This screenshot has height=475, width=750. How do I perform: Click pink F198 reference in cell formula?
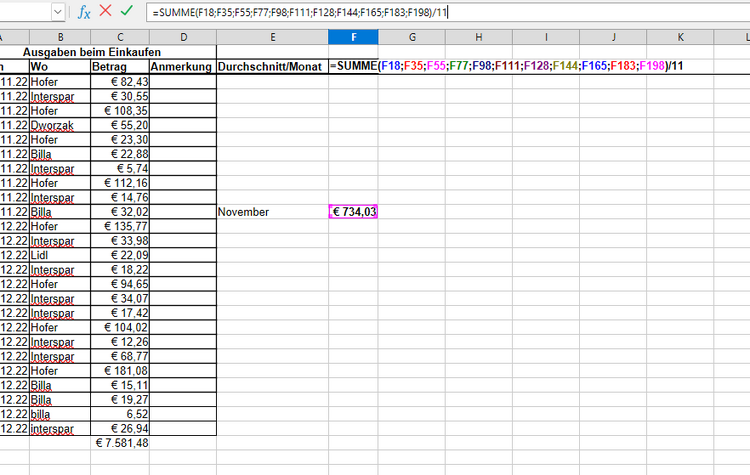click(653, 66)
